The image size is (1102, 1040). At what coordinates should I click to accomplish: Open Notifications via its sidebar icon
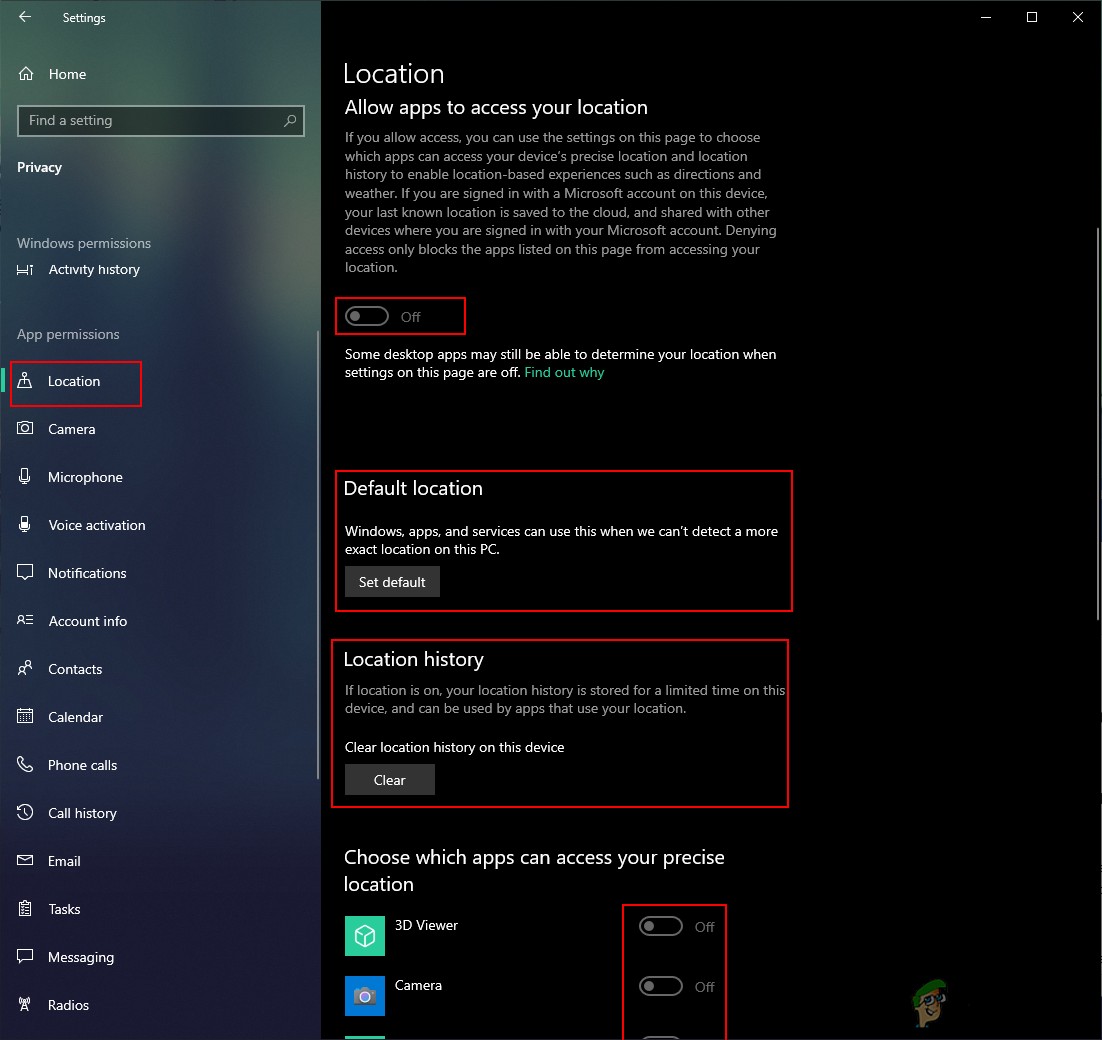coord(27,573)
